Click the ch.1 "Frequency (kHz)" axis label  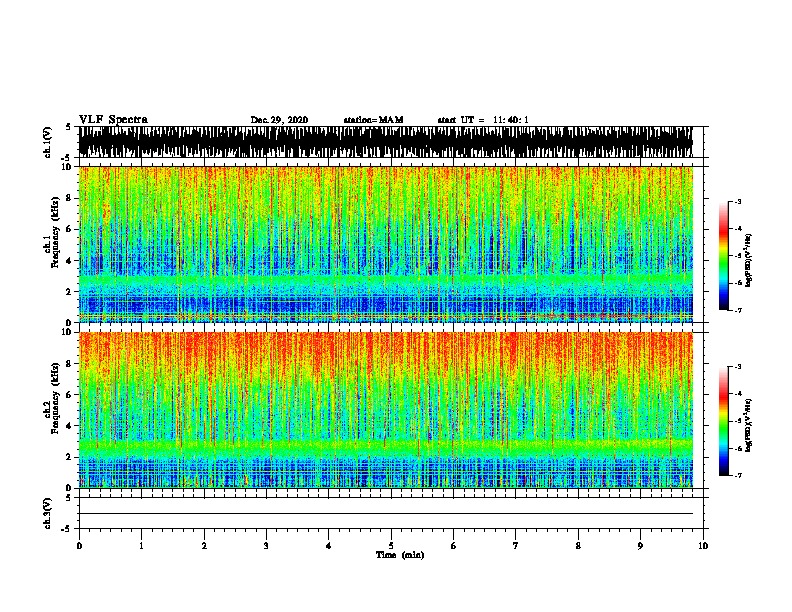[55, 233]
